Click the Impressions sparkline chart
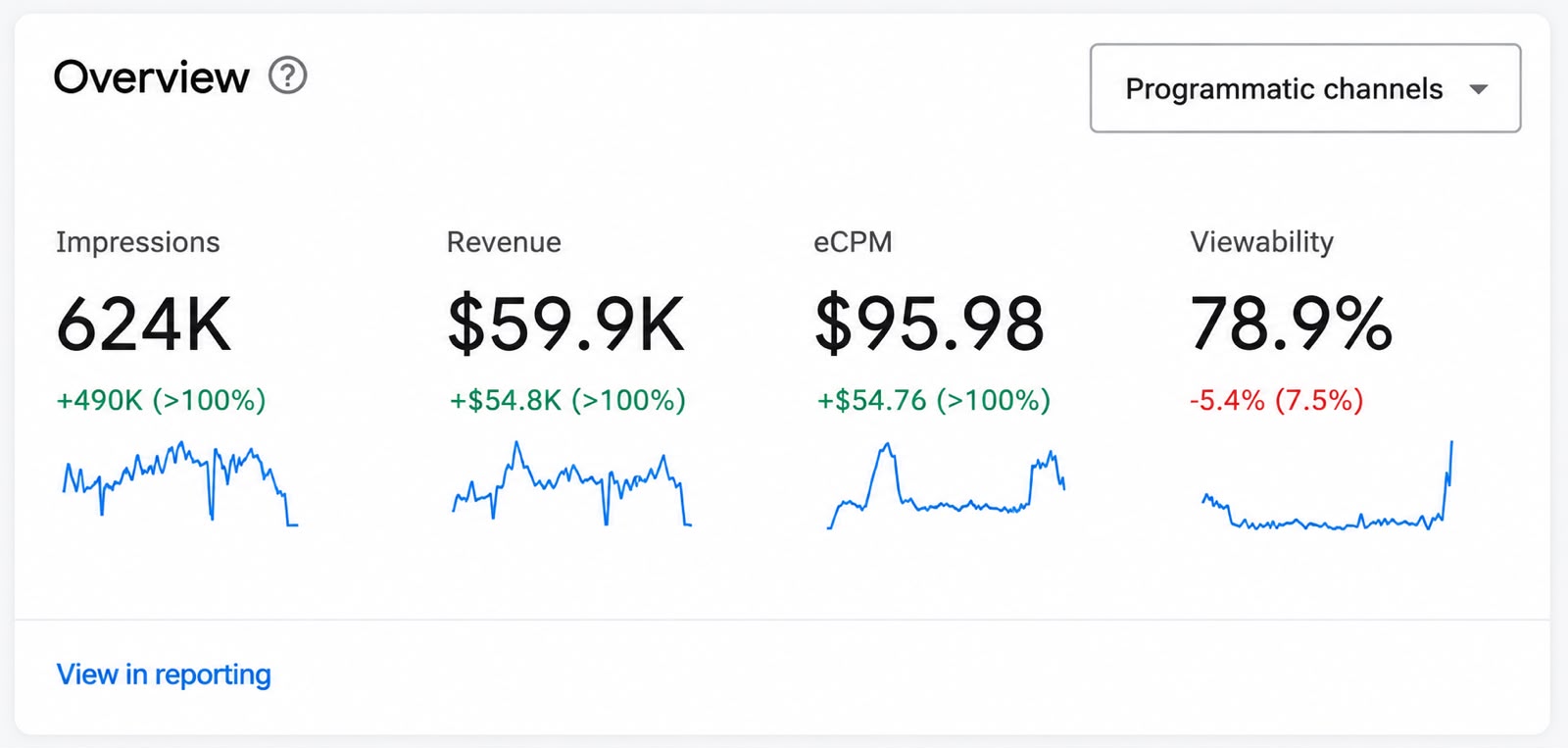Screen dimensions: 1568x748 point(180,483)
